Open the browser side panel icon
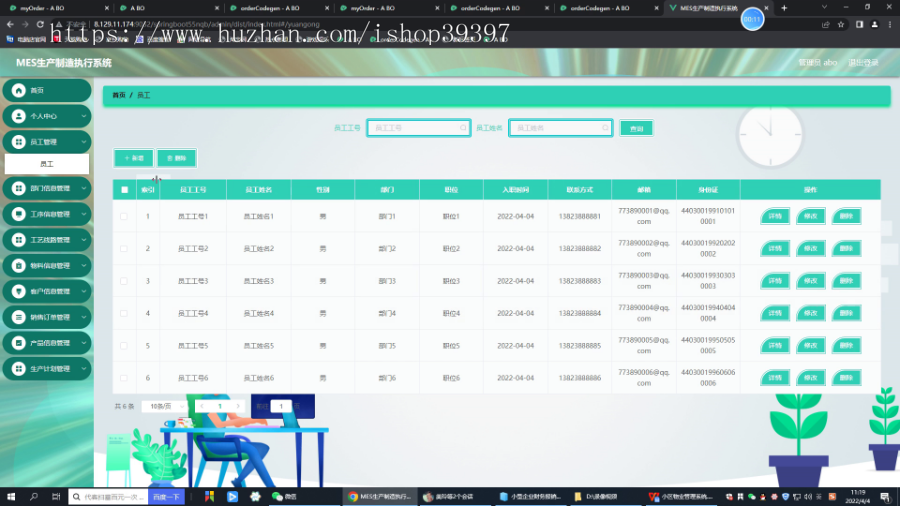Viewport: 900px width, 506px height. pyautogui.click(x=859, y=25)
